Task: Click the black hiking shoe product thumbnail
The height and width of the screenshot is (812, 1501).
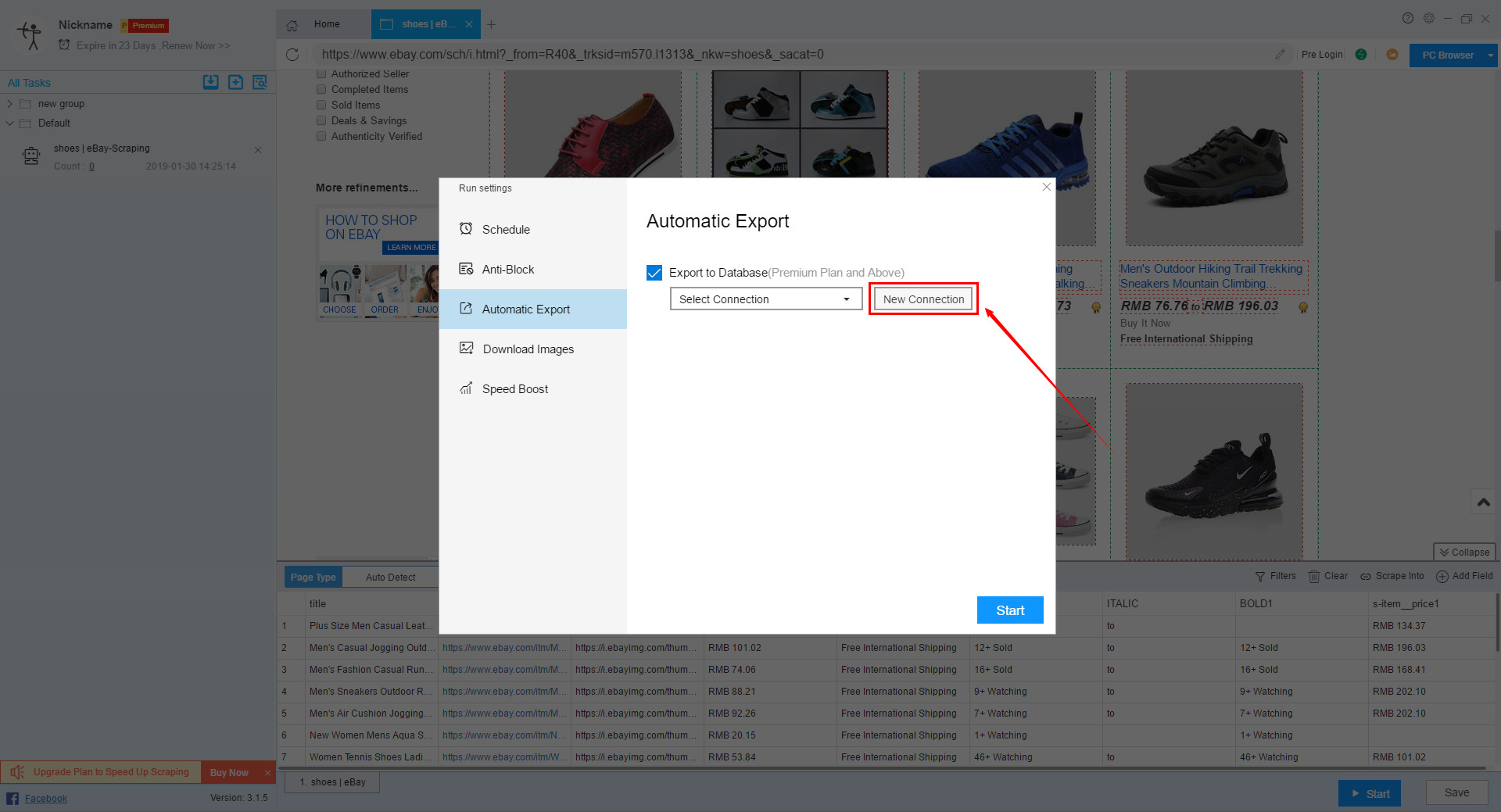Action: tap(1214, 158)
